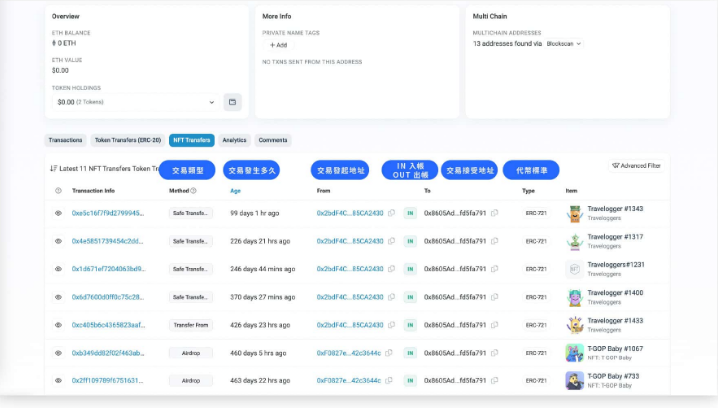Screen dimensions: 718x408
Task: Click the help icon beside Transaction Info
Action: (58, 190)
